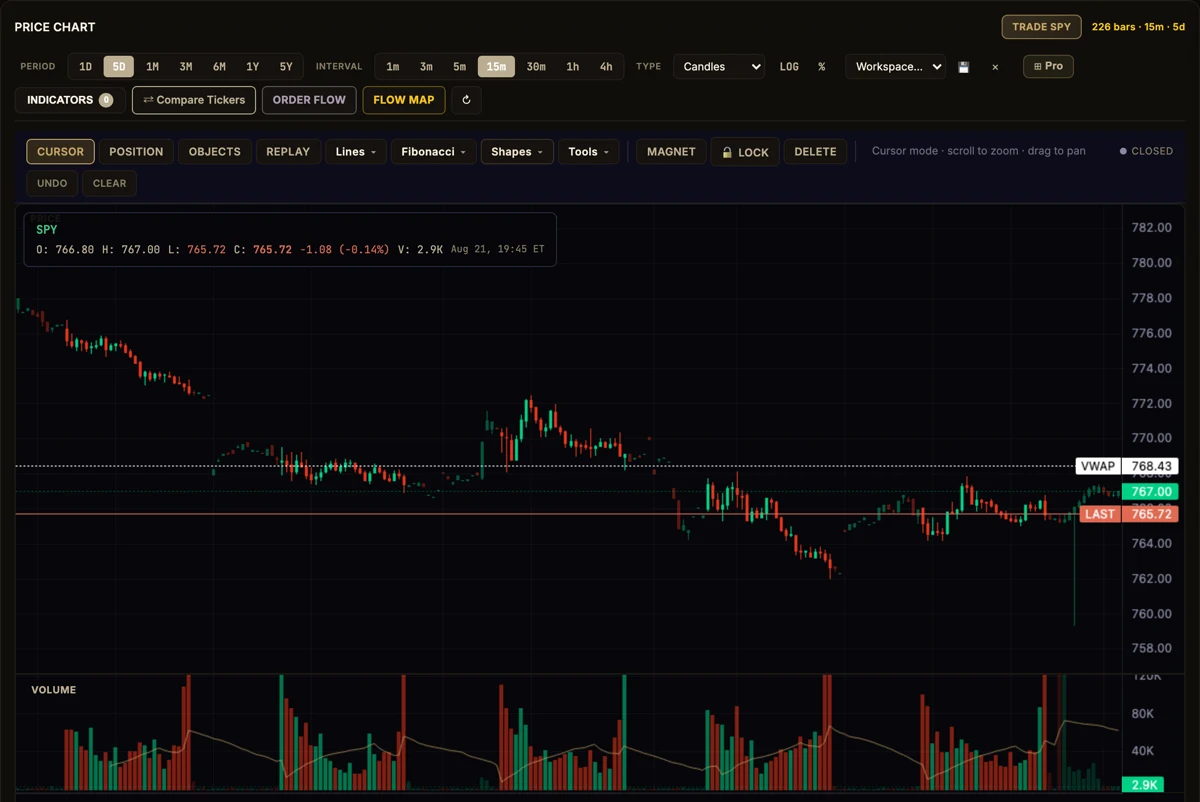Viewport: 1200px width, 802px height.
Task: Open the ORDER FLOW panel
Action: click(309, 100)
